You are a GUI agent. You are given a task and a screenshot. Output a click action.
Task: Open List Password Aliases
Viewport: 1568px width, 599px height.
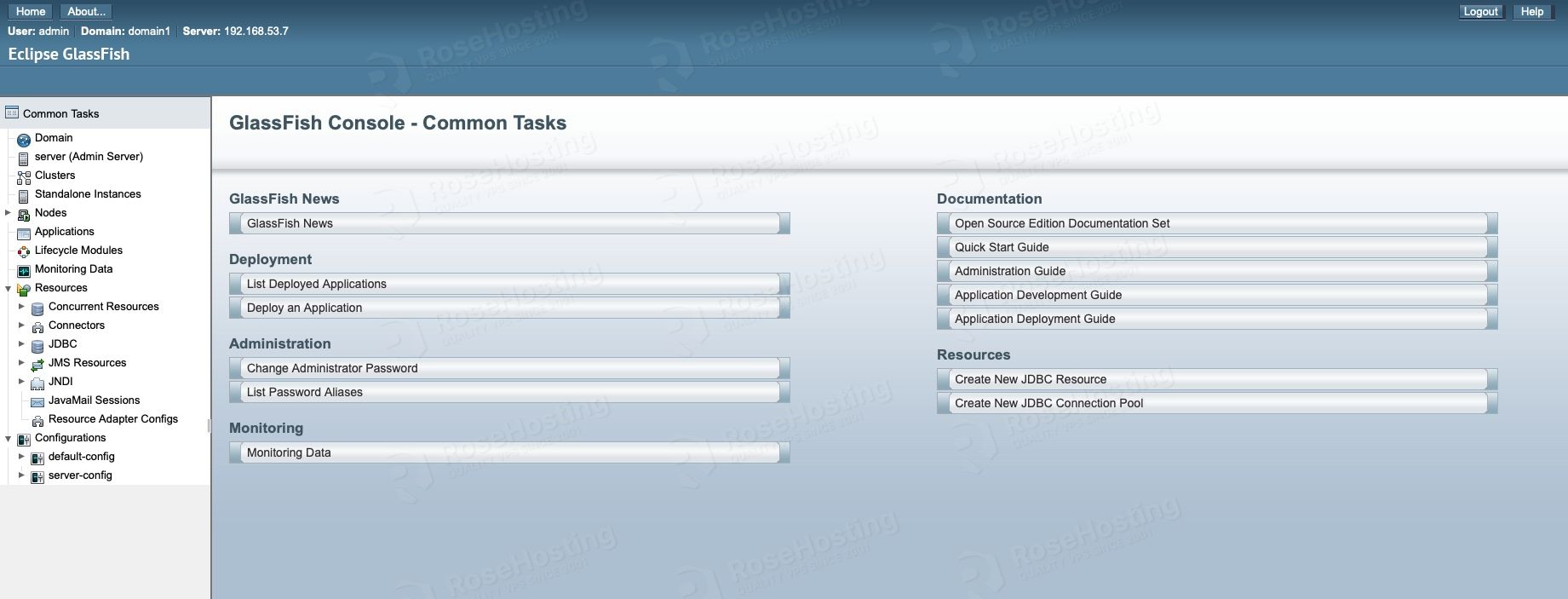tap(509, 392)
